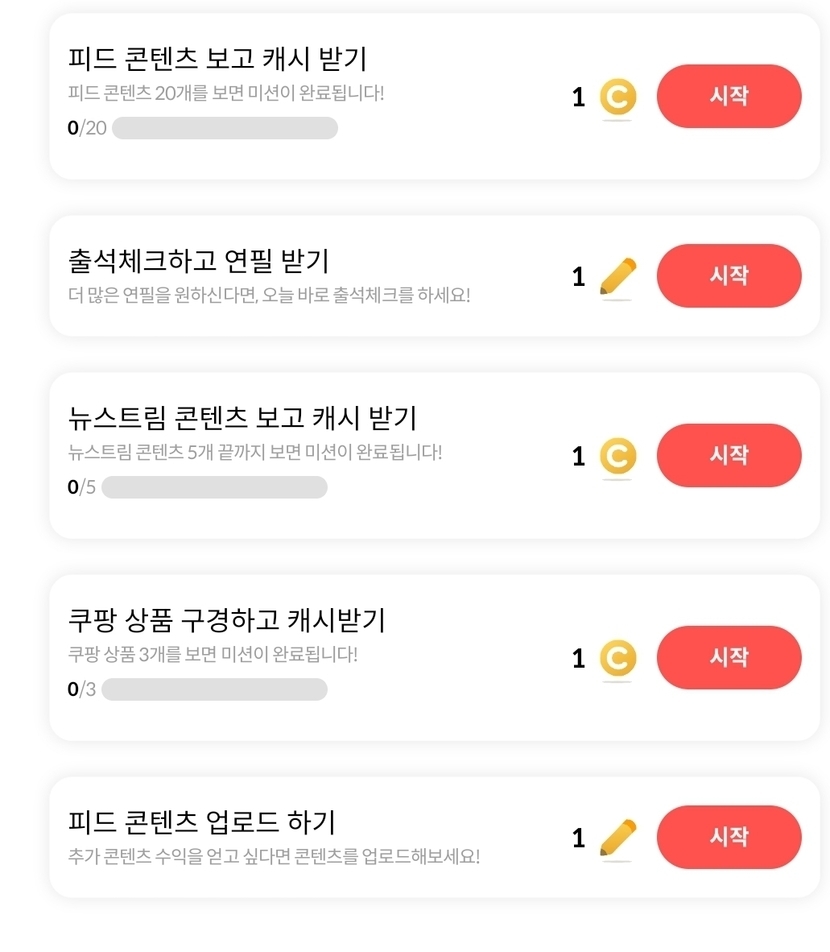Screen dimensions: 830x952
Task: Click the cash coin icon for 피드 콘텐츠 보고 캐시 받기
Action: tap(618, 98)
